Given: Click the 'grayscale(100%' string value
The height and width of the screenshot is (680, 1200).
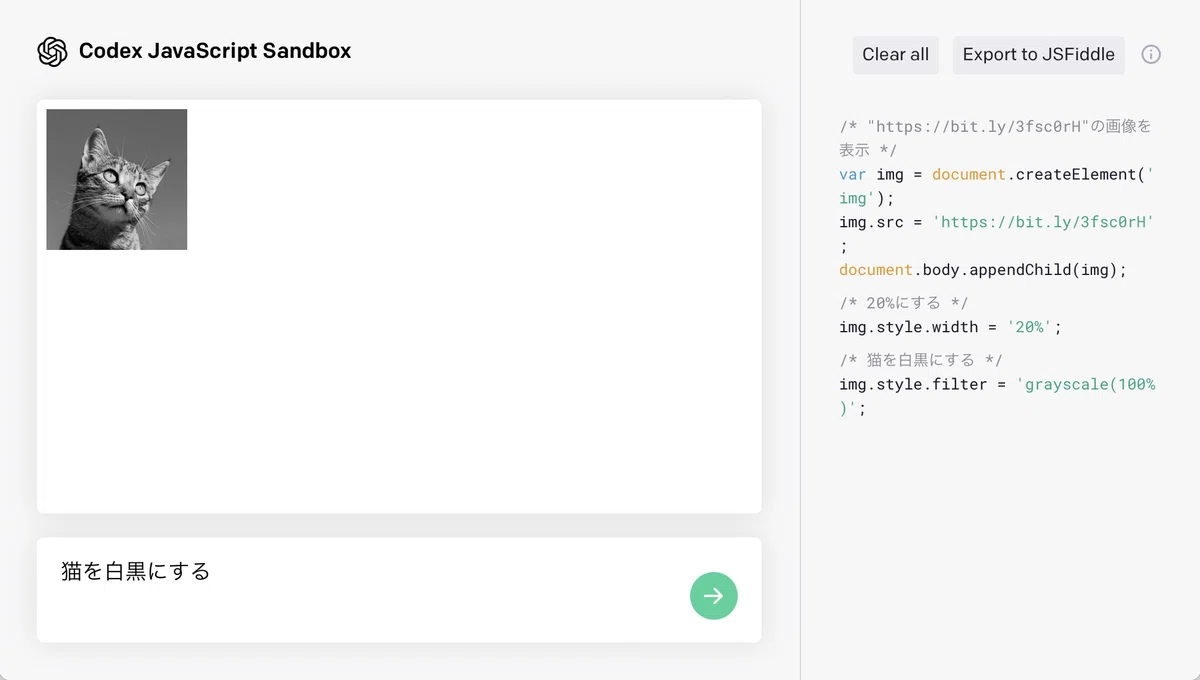Looking at the screenshot, I should [x=1085, y=384].
